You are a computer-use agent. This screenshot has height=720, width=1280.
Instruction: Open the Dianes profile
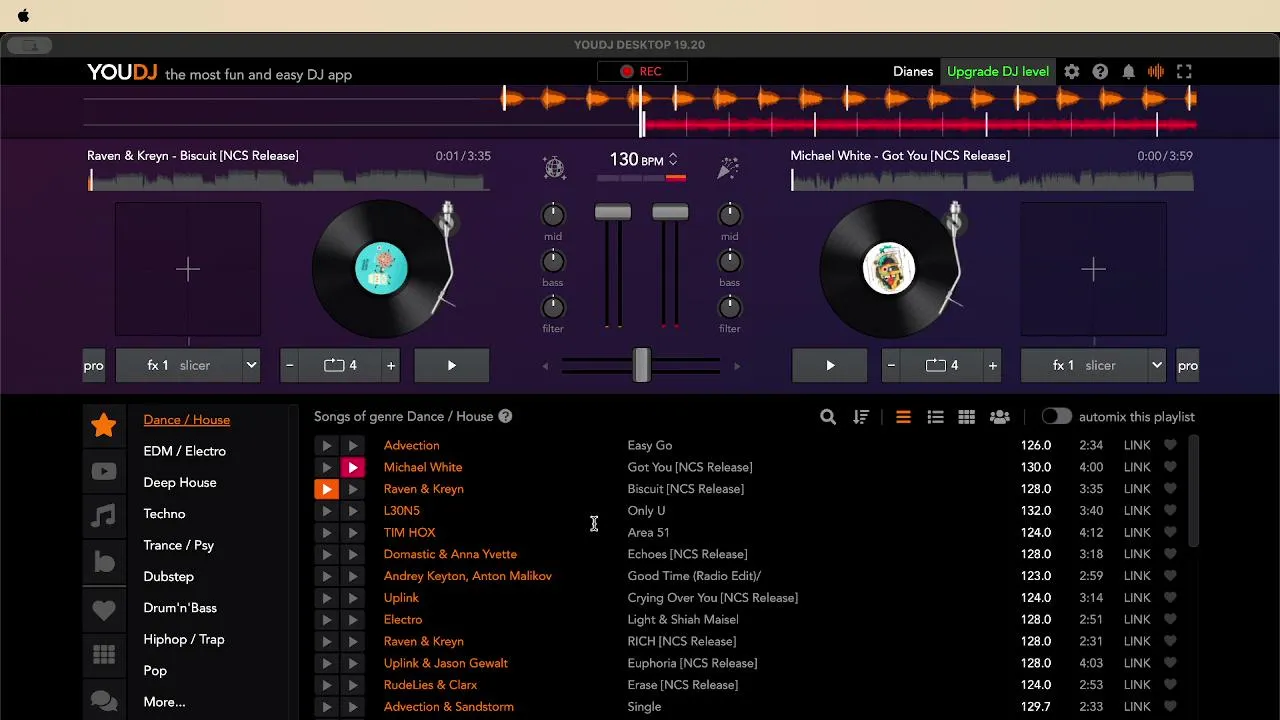tap(913, 72)
